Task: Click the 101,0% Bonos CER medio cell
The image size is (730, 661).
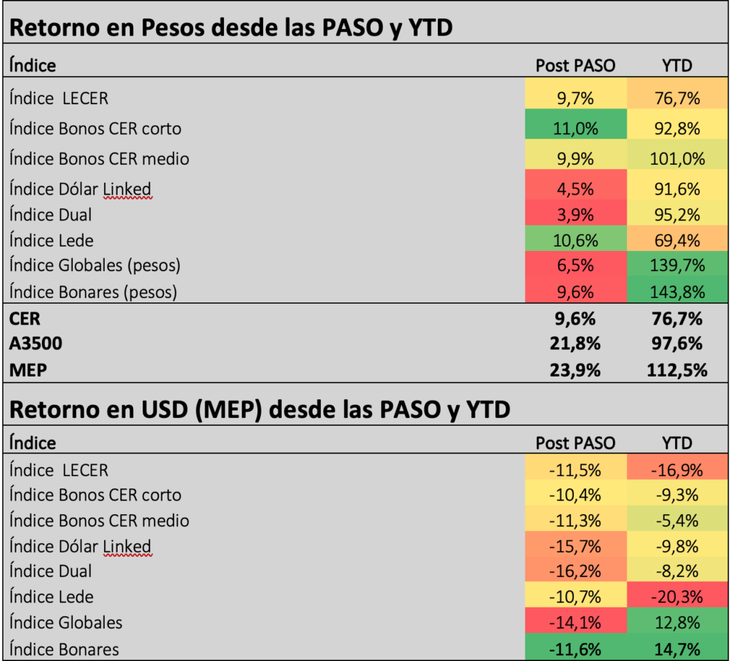Action: 677,158
